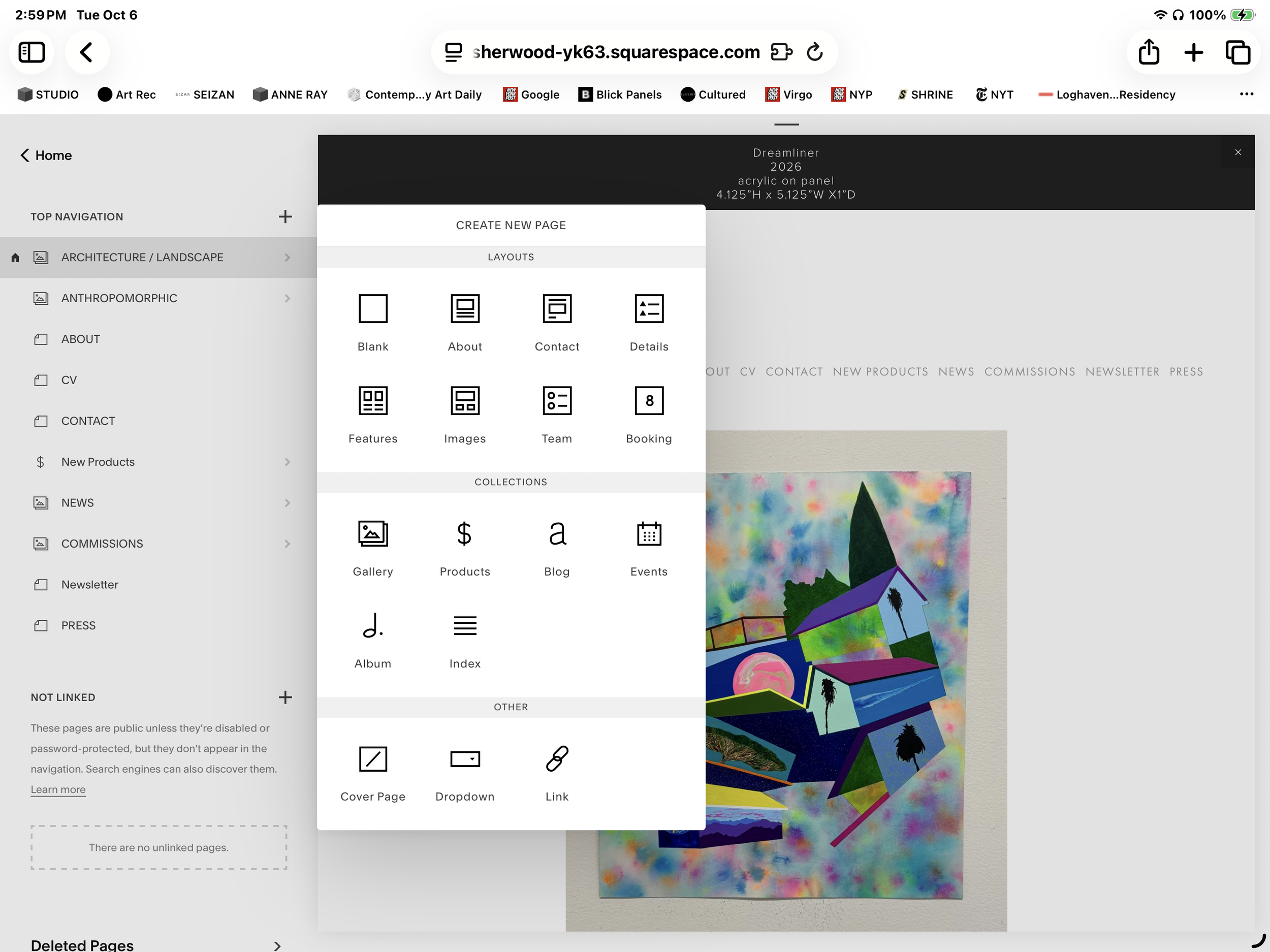Add page to Not Linked section

[285, 697]
